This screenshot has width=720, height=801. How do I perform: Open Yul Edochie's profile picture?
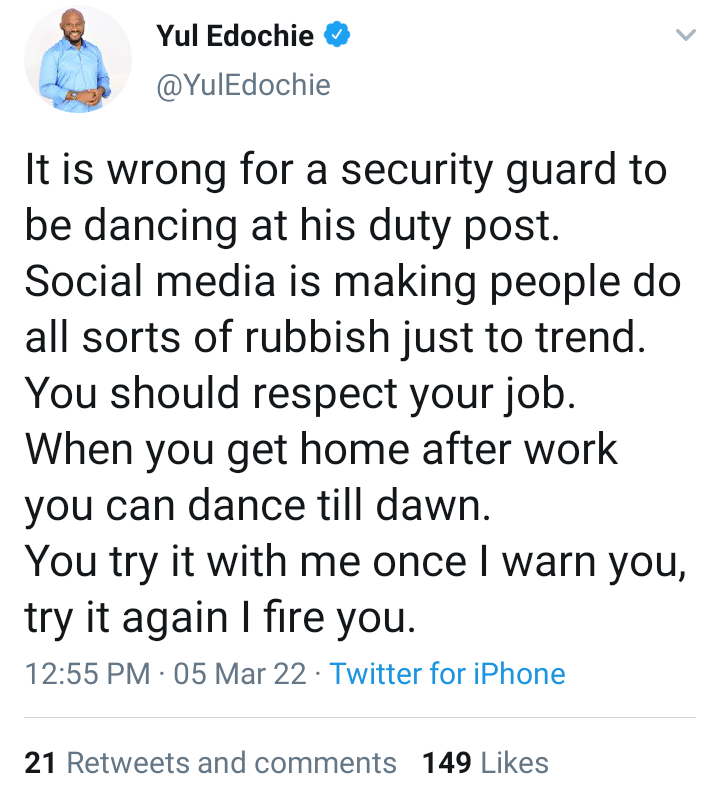(78, 65)
